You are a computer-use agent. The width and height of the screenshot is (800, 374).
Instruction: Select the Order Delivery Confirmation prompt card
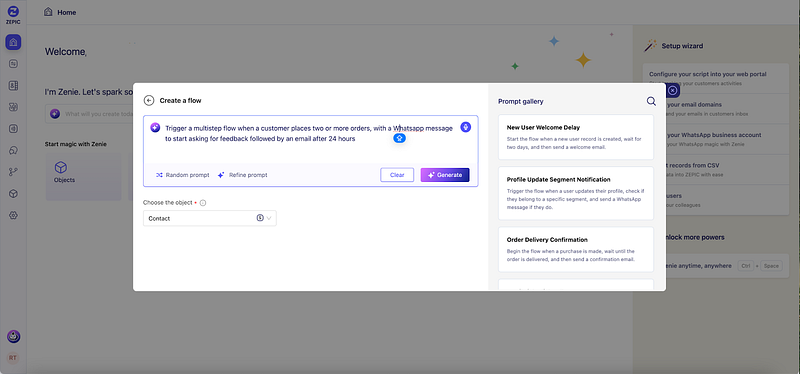click(x=576, y=250)
